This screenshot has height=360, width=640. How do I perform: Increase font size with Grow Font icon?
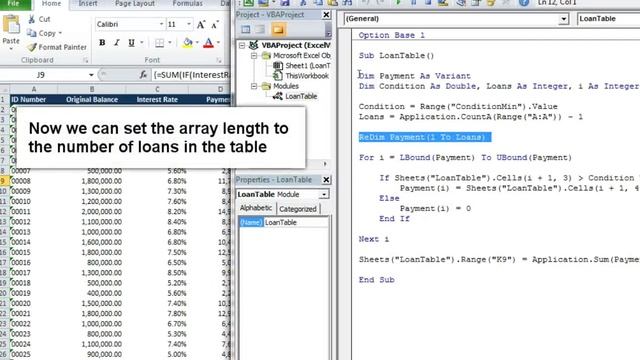point(201,24)
